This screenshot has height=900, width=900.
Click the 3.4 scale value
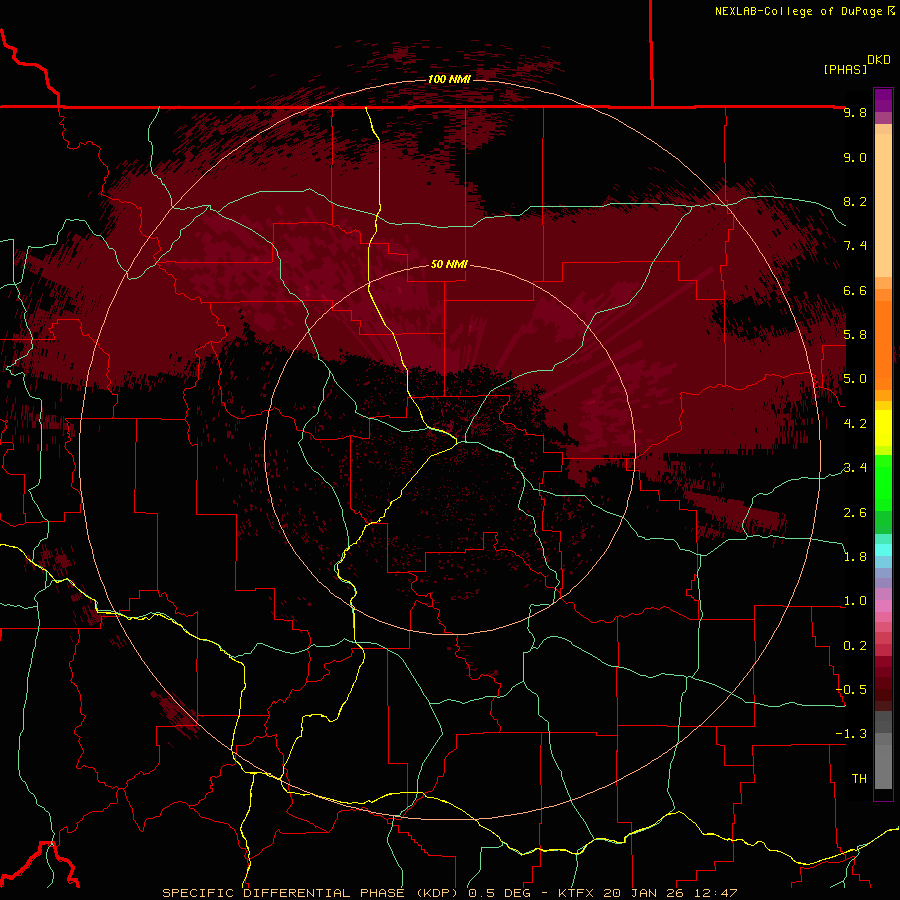pyautogui.click(x=855, y=468)
